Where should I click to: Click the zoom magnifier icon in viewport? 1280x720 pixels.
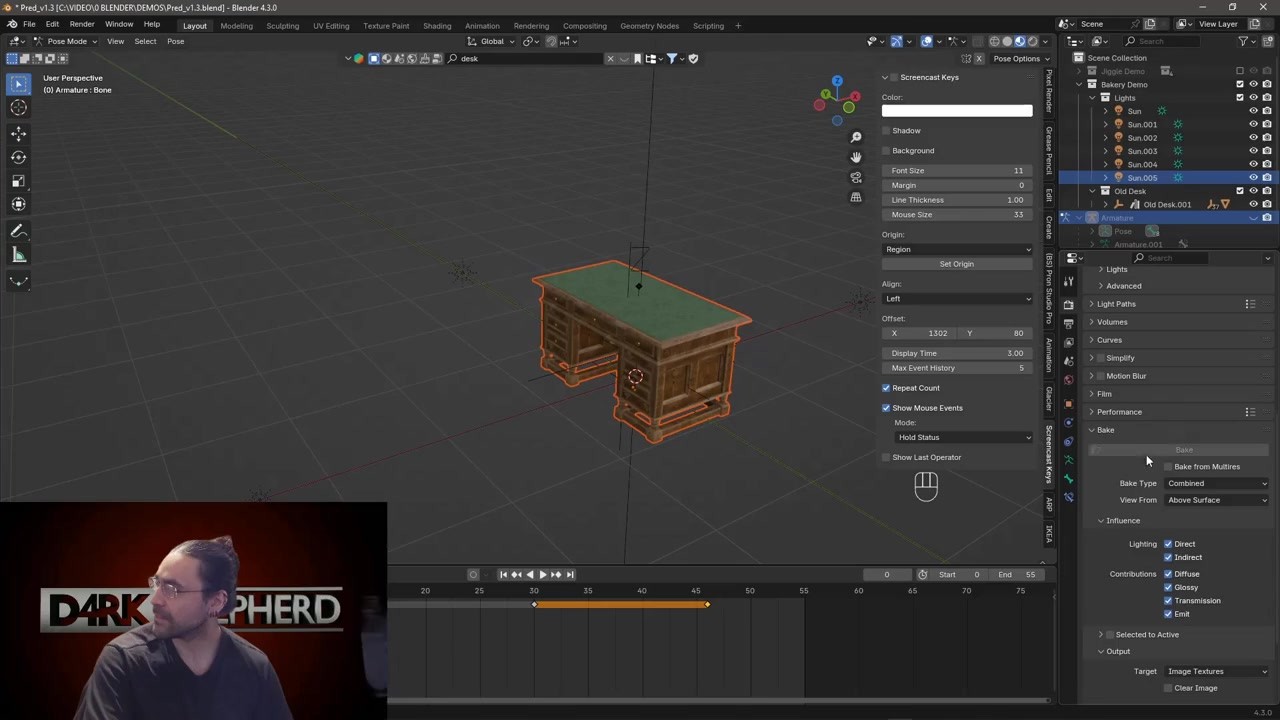(856, 137)
